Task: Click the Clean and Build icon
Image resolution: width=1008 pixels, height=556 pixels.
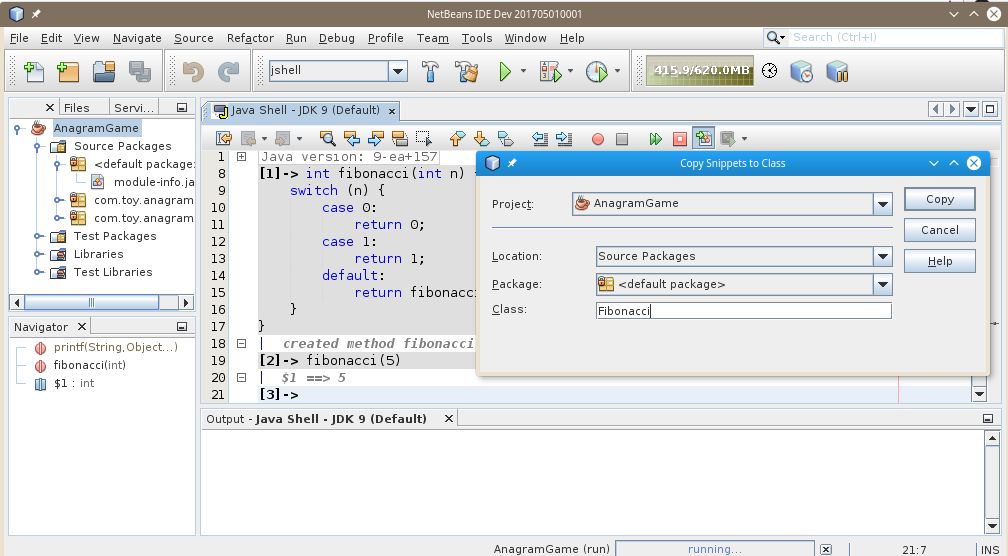Action: (466, 71)
